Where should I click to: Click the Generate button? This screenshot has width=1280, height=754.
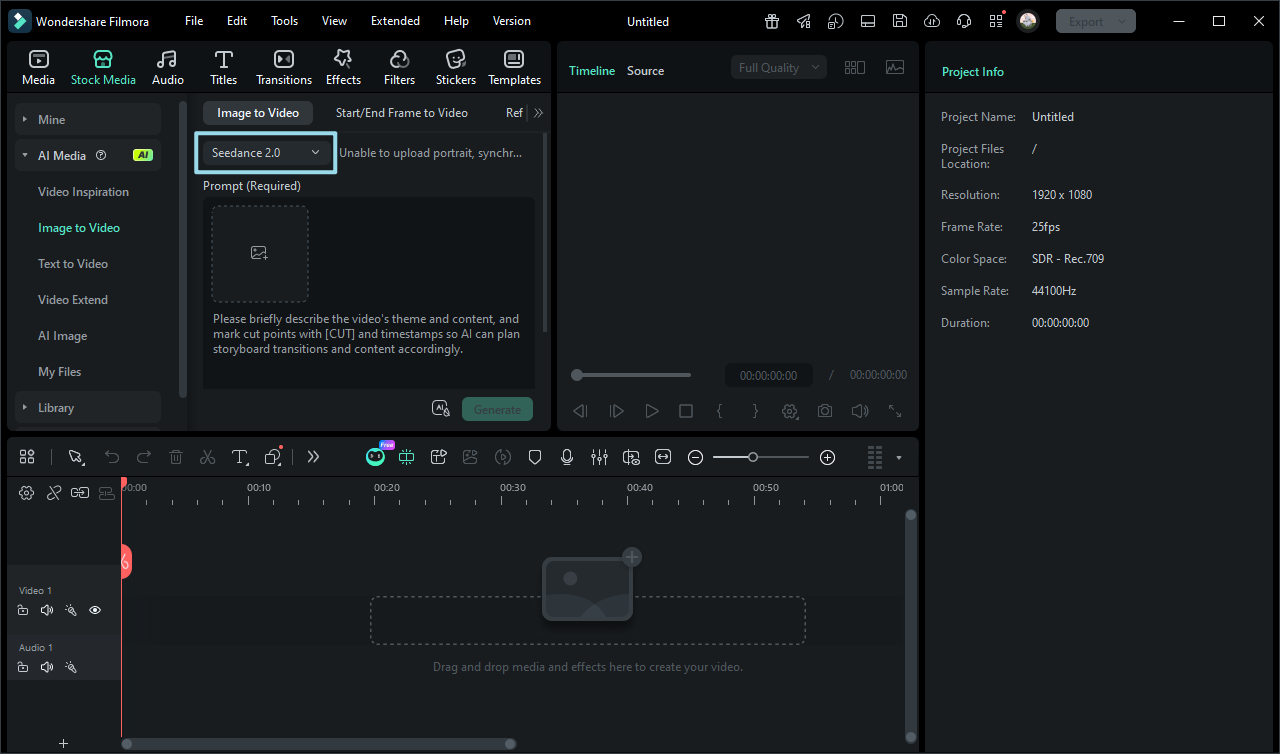coord(497,408)
